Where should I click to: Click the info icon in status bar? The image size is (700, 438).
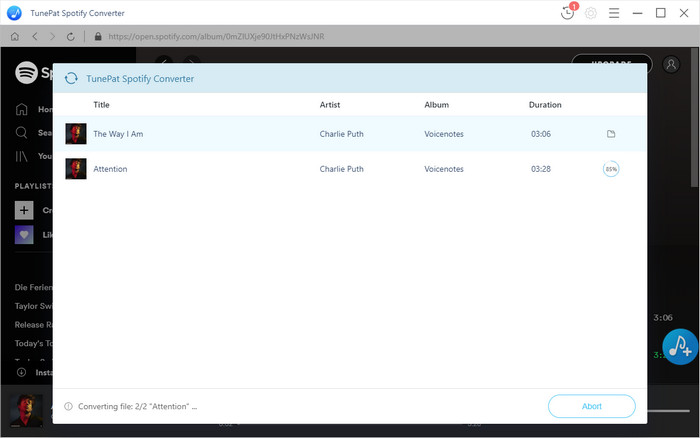(x=68, y=406)
